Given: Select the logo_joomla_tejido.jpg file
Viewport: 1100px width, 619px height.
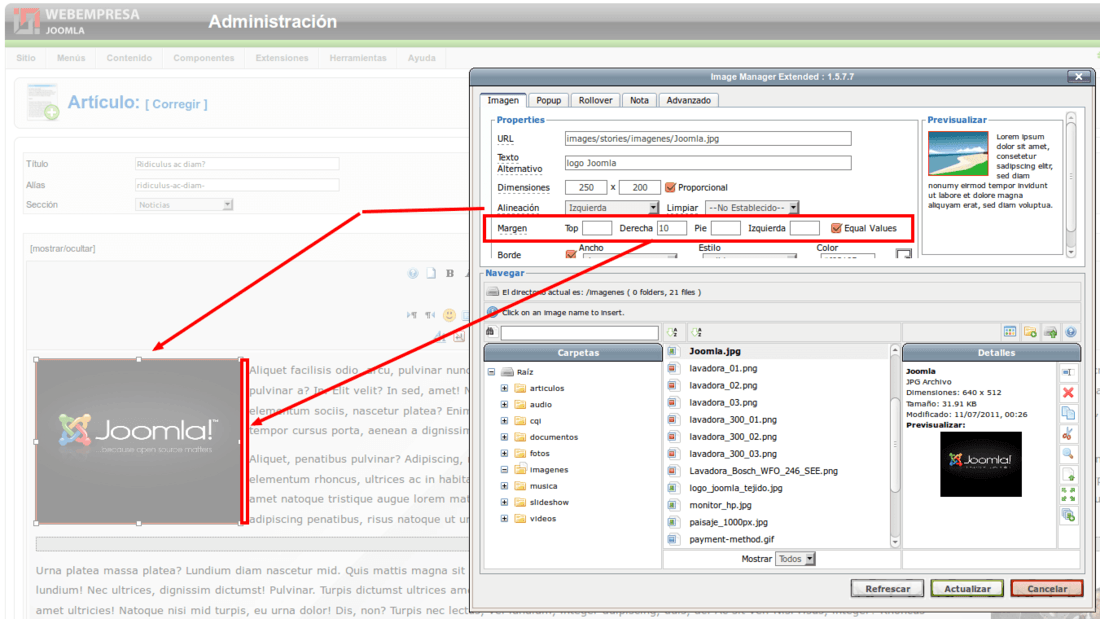Looking at the screenshot, I should 735,488.
